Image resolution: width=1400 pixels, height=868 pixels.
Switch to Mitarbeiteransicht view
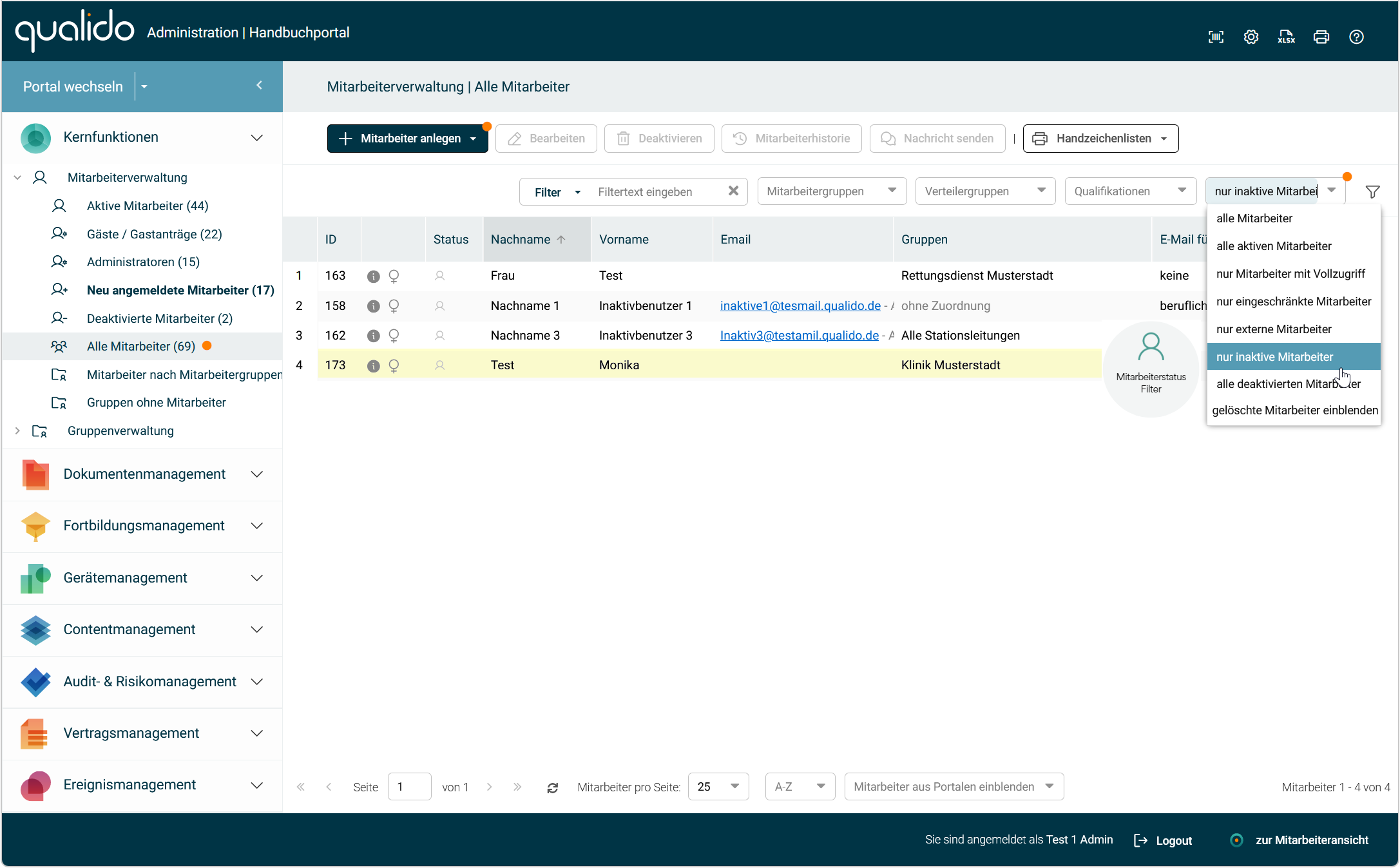pos(1311,840)
